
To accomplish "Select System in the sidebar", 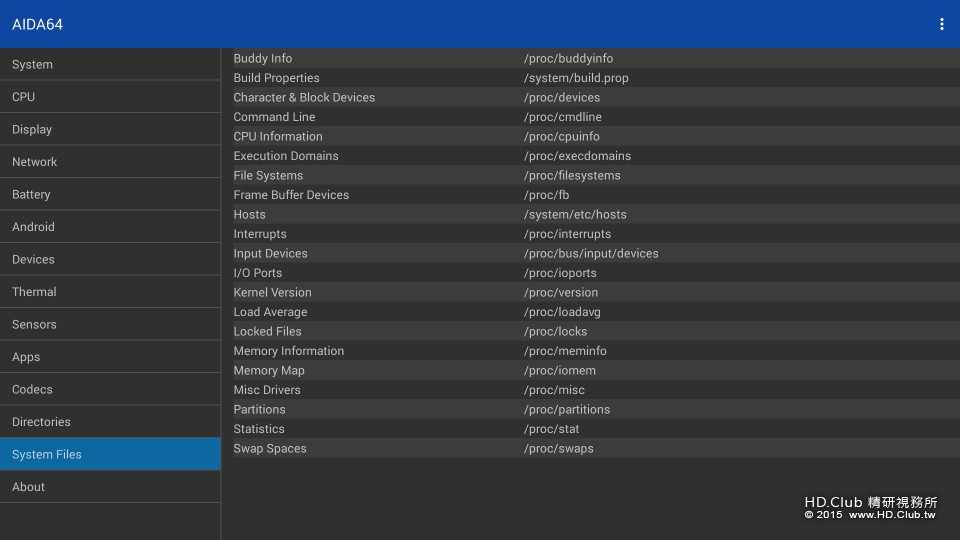I will tap(110, 64).
